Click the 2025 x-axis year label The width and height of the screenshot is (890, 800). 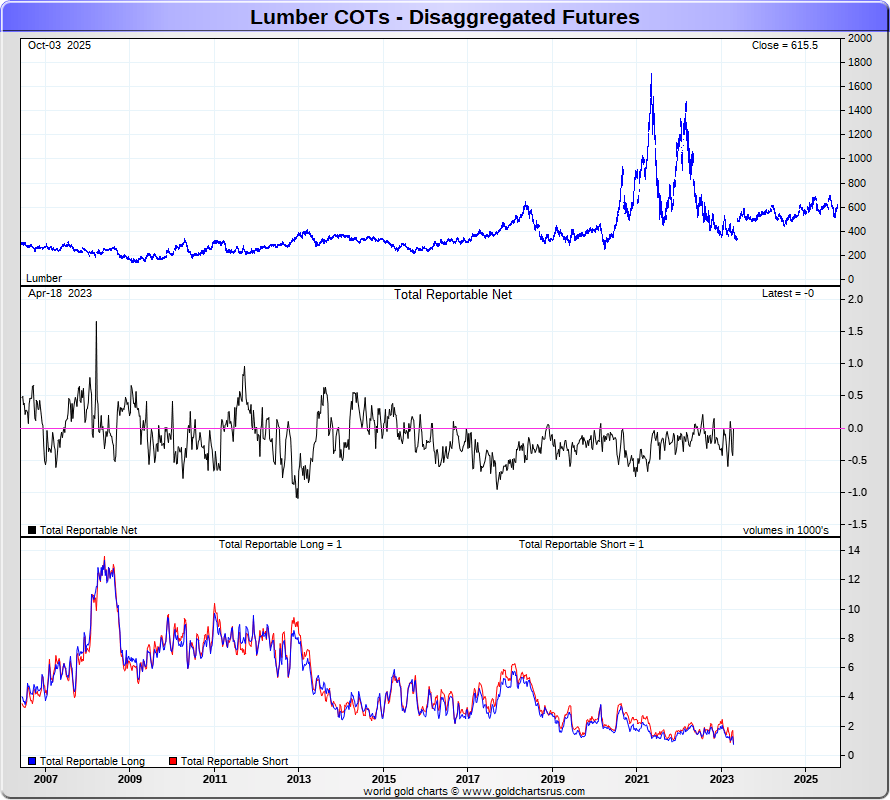805,779
